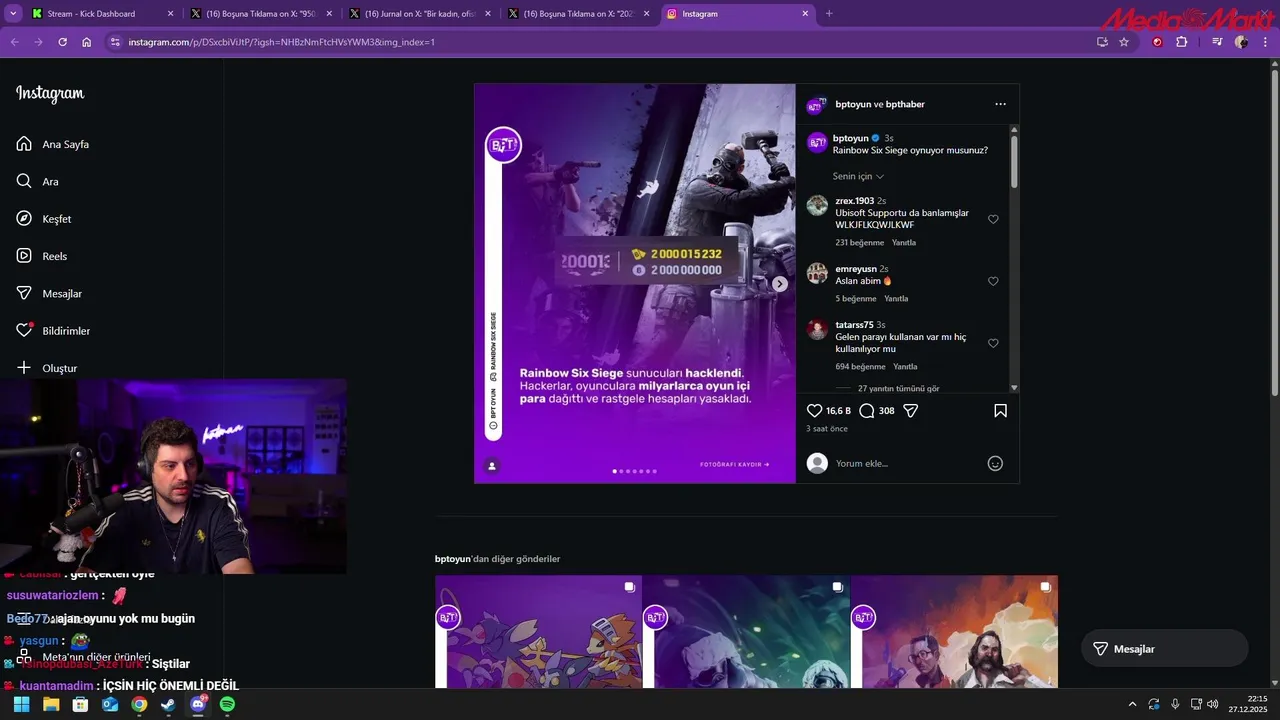The image size is (1280, 720).
Task: Expand the Senin için comment filter
Action: (x=858, y=176)
